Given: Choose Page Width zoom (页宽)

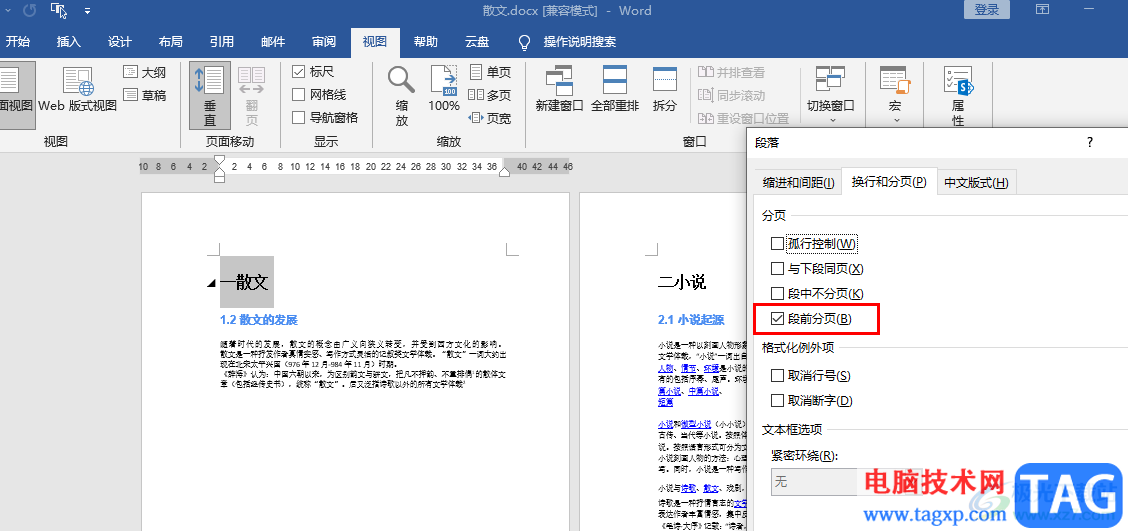Looking at the screenshot, I should (490, 118).
